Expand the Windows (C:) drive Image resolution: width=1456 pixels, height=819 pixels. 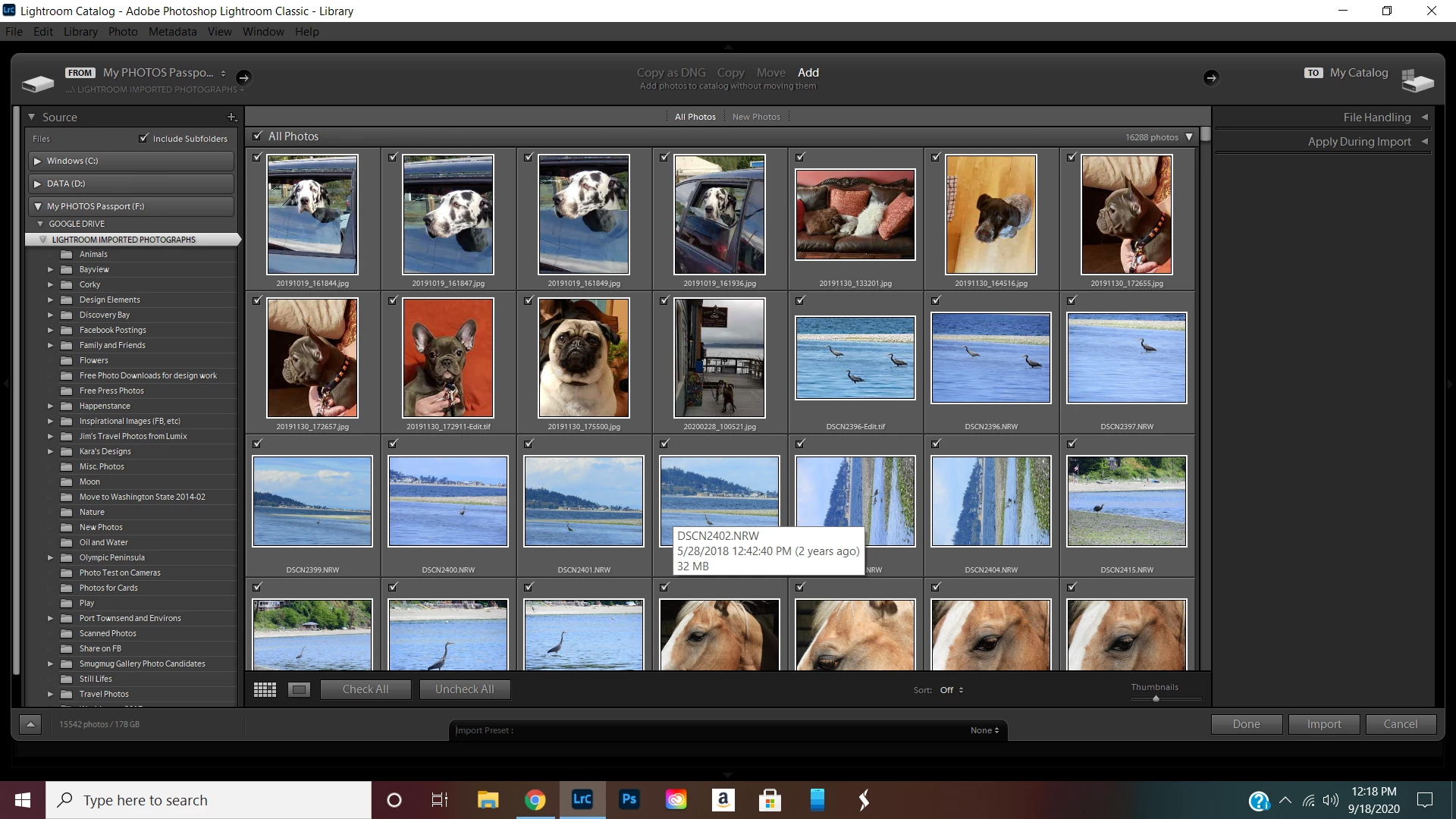(x=37, y=161)
